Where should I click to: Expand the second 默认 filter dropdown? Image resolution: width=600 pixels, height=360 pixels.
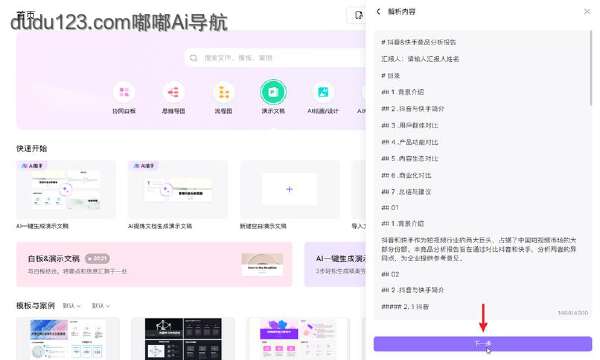point(101,306)
